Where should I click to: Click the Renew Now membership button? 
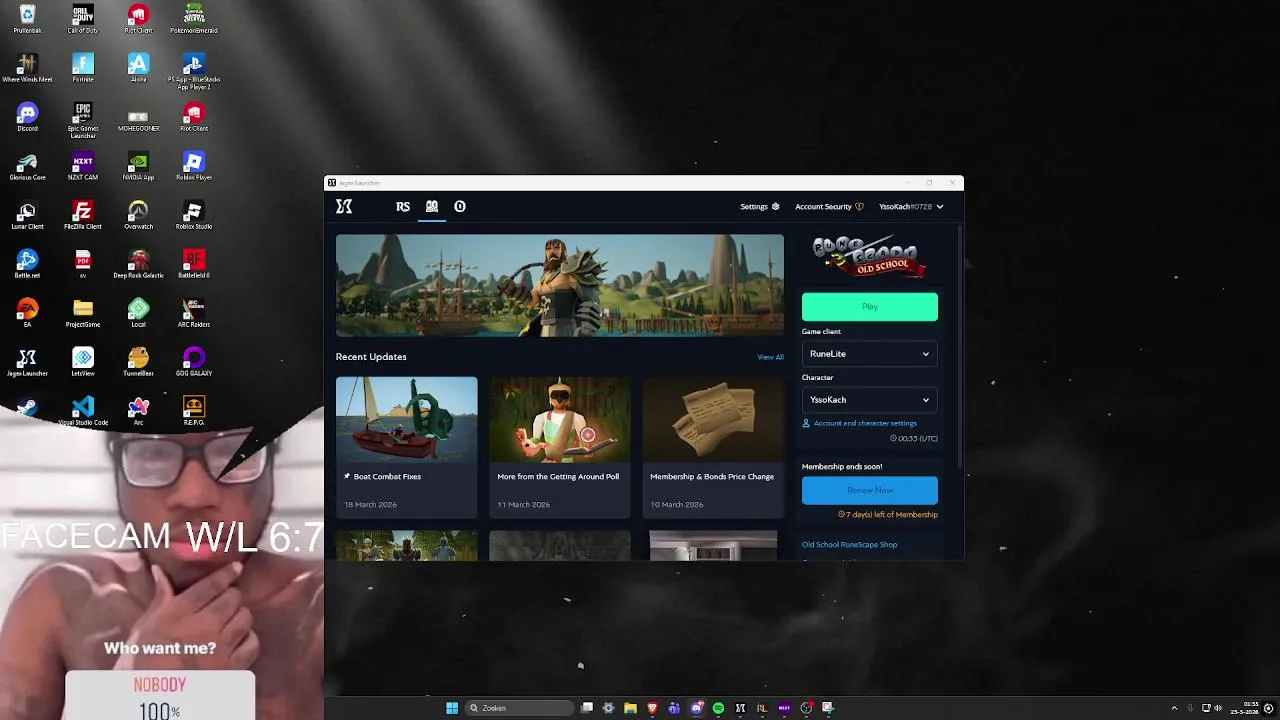pos(870,490)
